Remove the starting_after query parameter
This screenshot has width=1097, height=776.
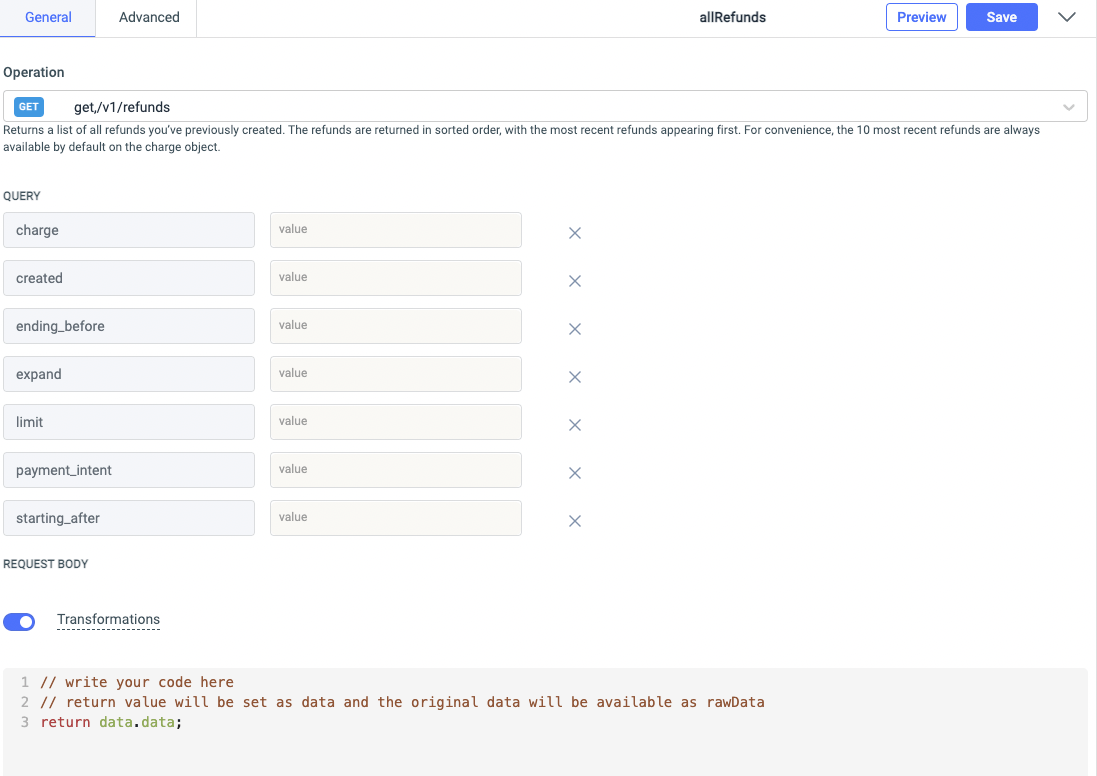click(x=575, y=521)
